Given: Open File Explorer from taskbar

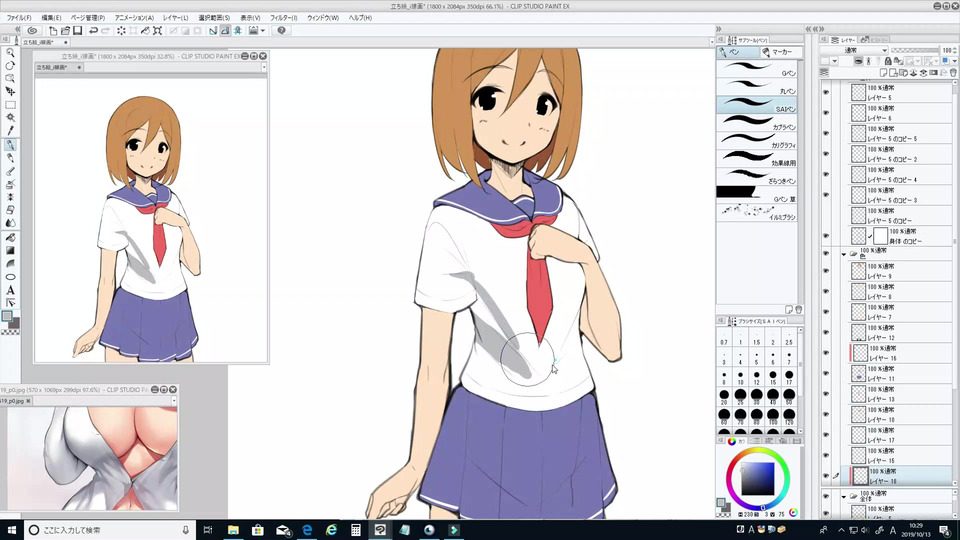Looking at the screenshot, I should pyautogui.click(x=233, y=530).
